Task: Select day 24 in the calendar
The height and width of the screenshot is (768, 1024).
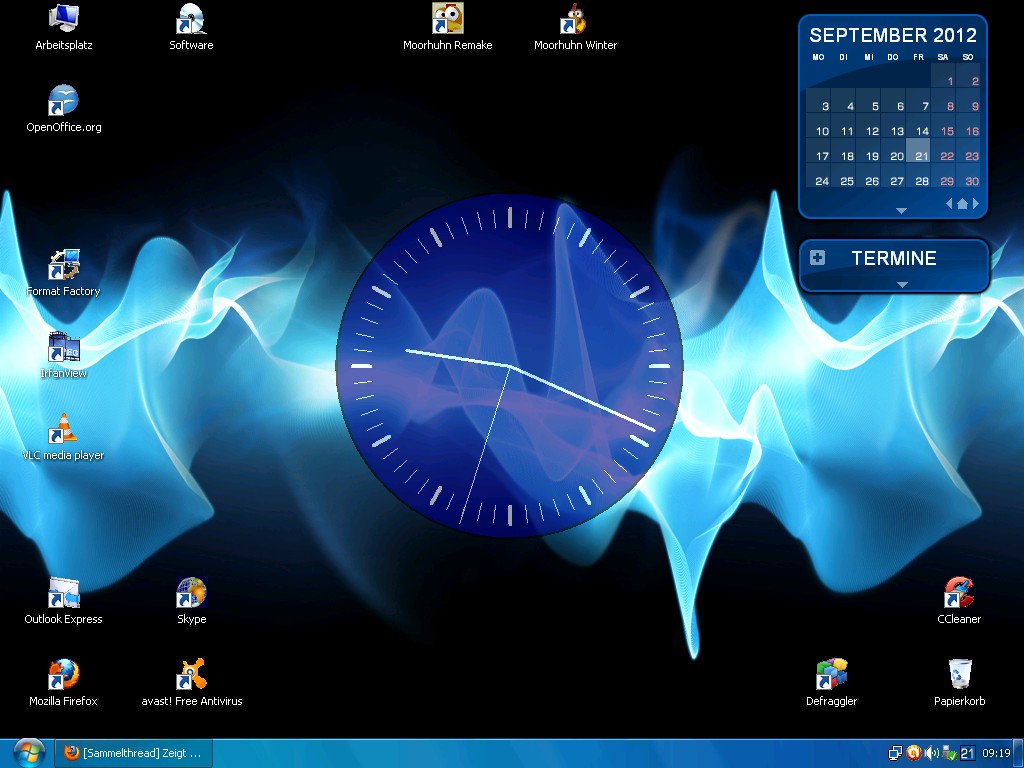Action: point(818,176)
